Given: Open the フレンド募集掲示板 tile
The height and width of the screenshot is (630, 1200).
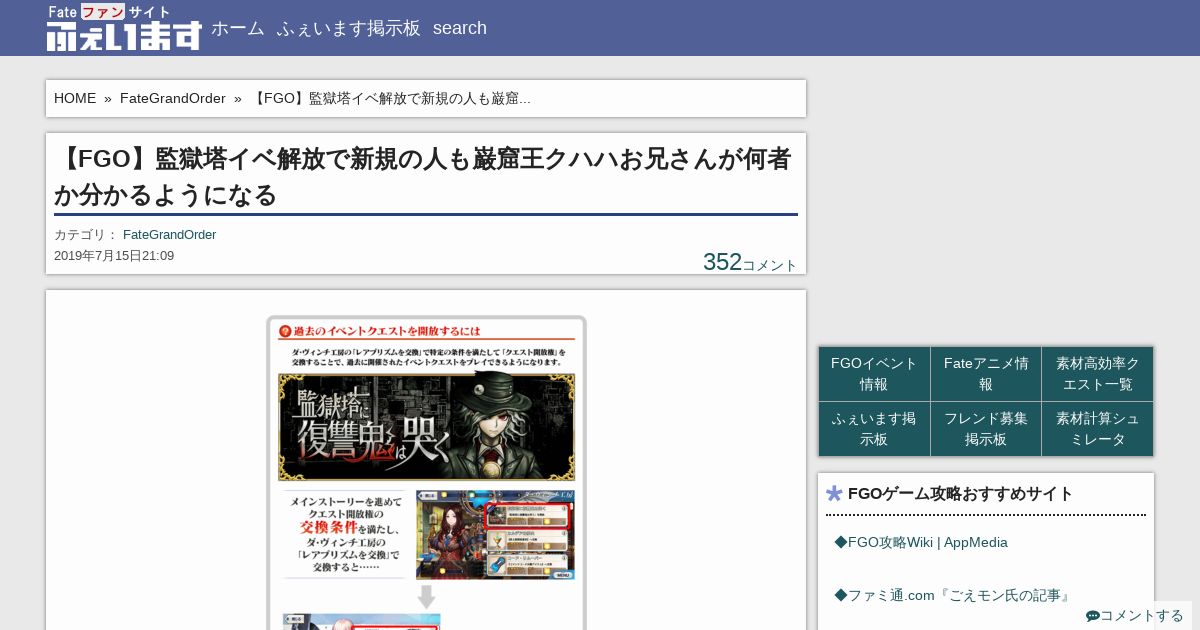Looking at the screenshot, I should [986, 429].
